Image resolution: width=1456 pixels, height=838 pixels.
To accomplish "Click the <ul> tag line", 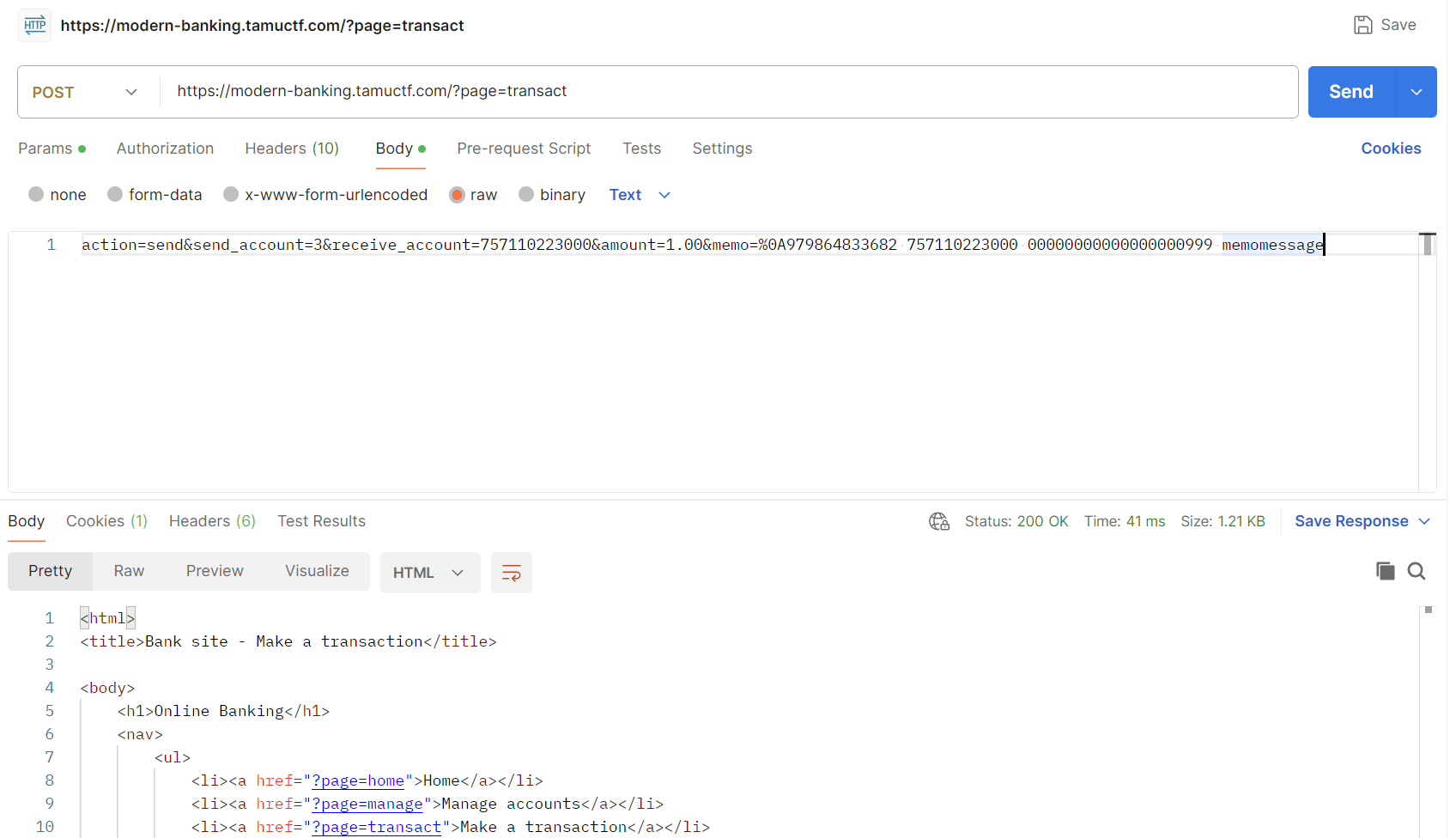I will [x=173, y=757].
